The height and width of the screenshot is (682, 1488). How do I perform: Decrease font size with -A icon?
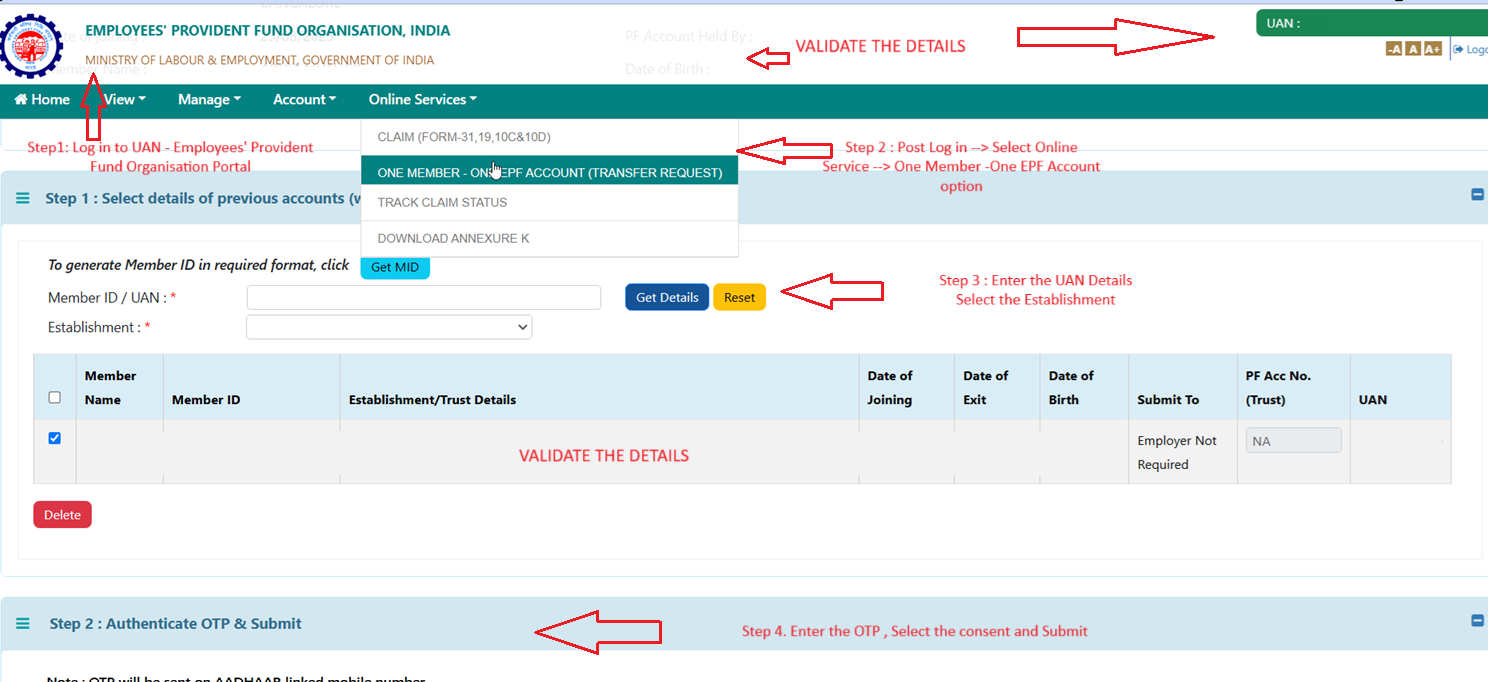tap(1394, 49)
